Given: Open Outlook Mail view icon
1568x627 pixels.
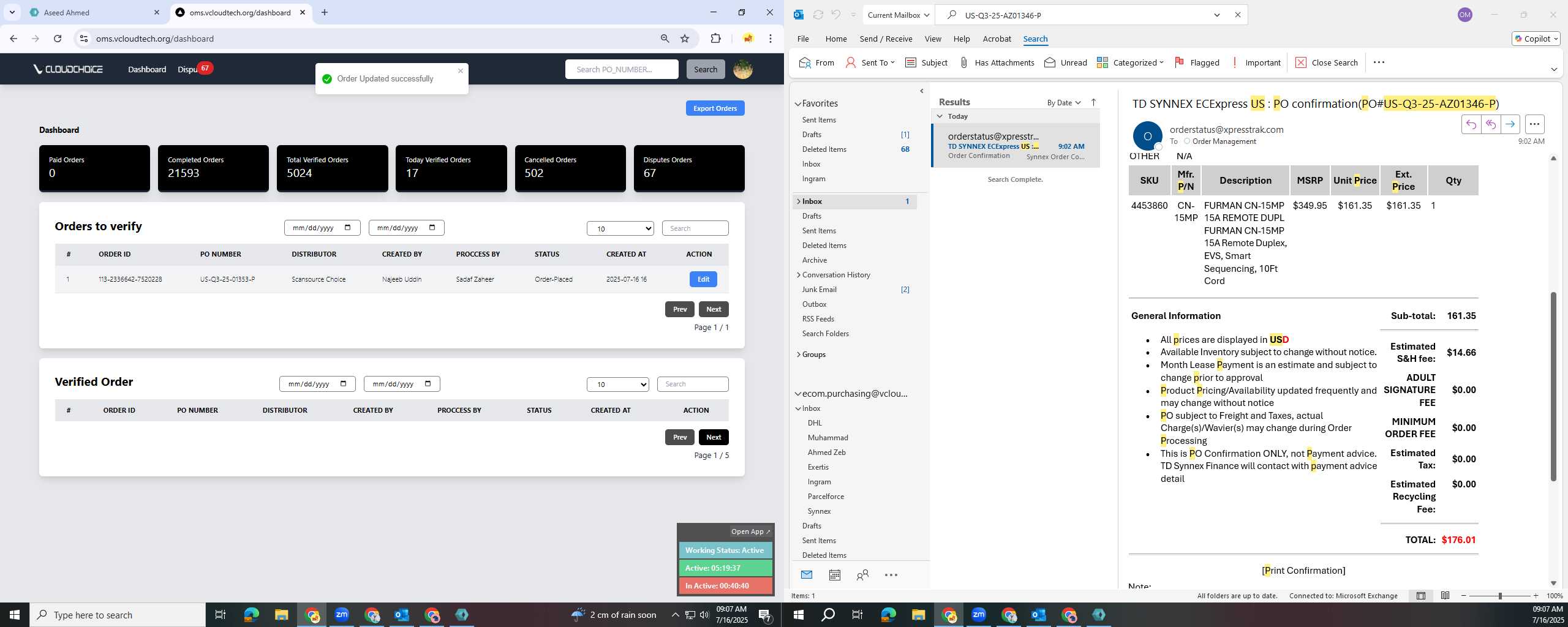Looking at the screenshot, I should 807,575.
